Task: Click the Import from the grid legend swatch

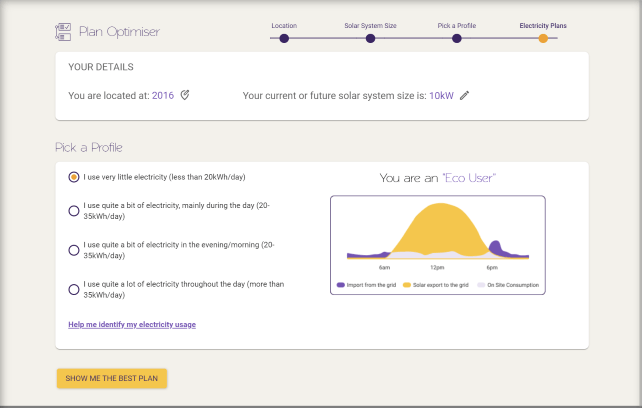Action: tap(340, 285)
